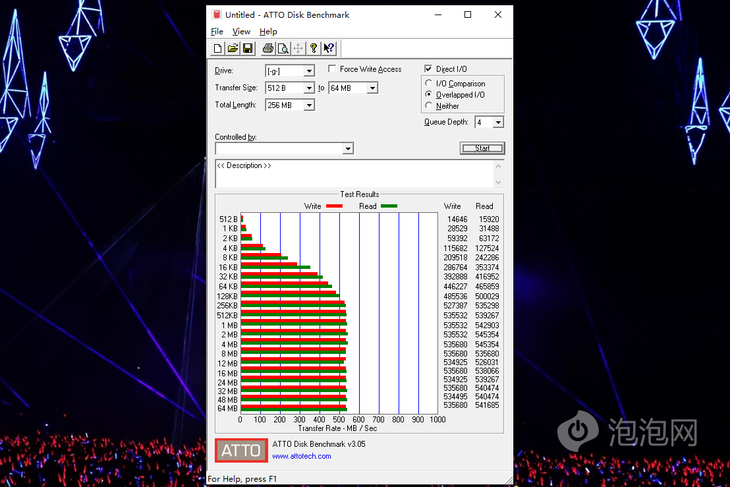730x487 pixels.
Task: Click the ATTO logo at the bottom
Action: (241, 450)
